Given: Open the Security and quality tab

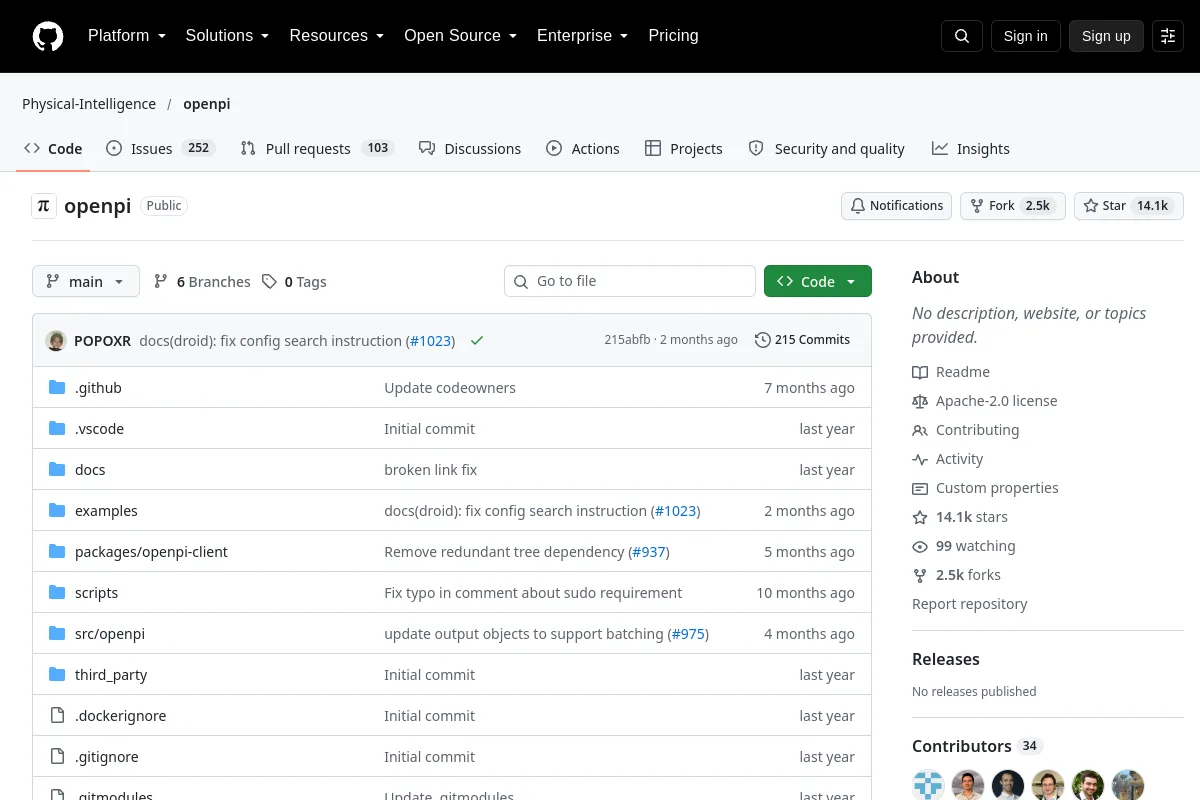Looking at the screenshot, I should coord(827,148).
